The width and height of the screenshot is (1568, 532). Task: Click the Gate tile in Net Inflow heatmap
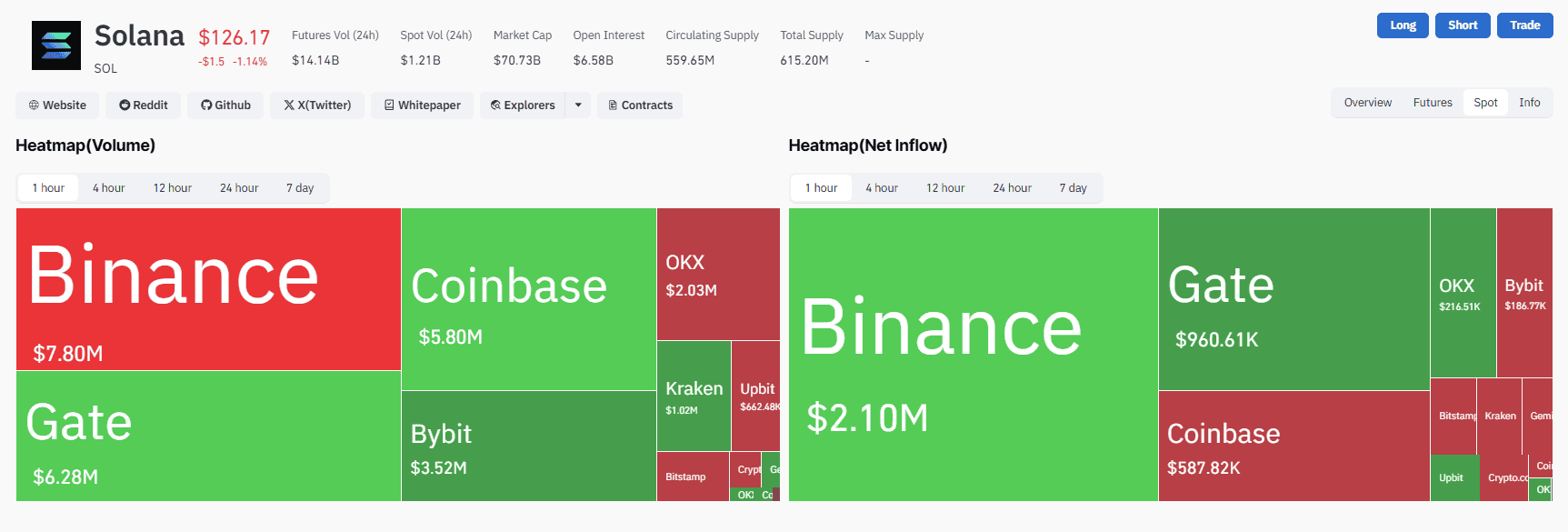coord(1293,299)
